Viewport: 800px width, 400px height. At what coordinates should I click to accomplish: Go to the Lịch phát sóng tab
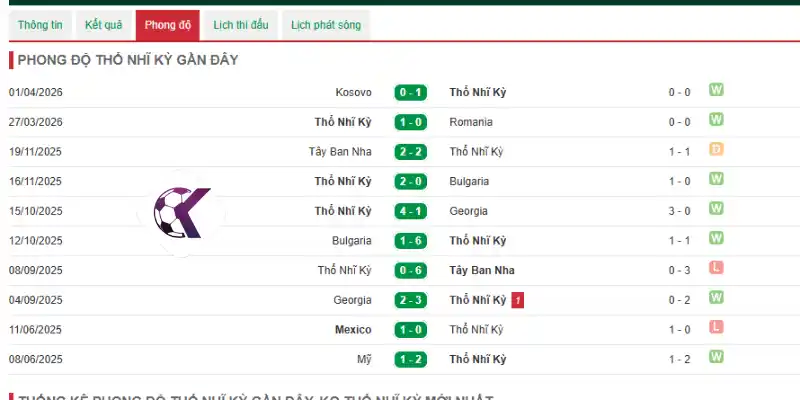[326, 25]
